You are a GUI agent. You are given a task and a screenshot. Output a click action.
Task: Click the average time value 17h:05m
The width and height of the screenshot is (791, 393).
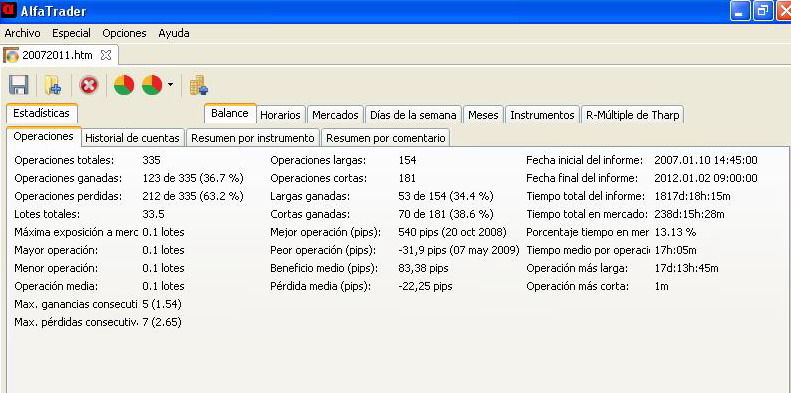tap(675, 250)
